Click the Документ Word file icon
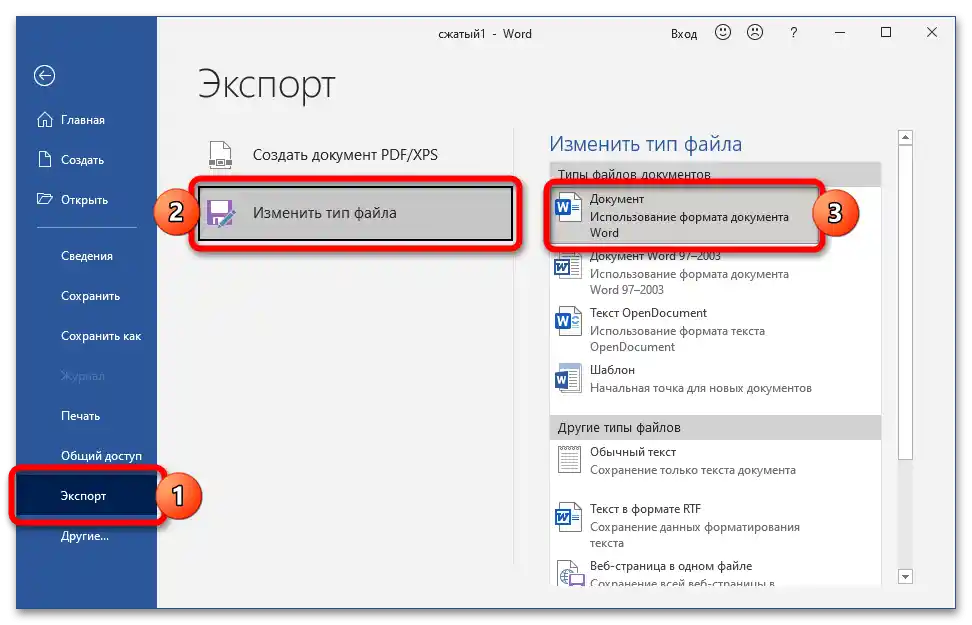The image size is (972, 625). point(568,207)
